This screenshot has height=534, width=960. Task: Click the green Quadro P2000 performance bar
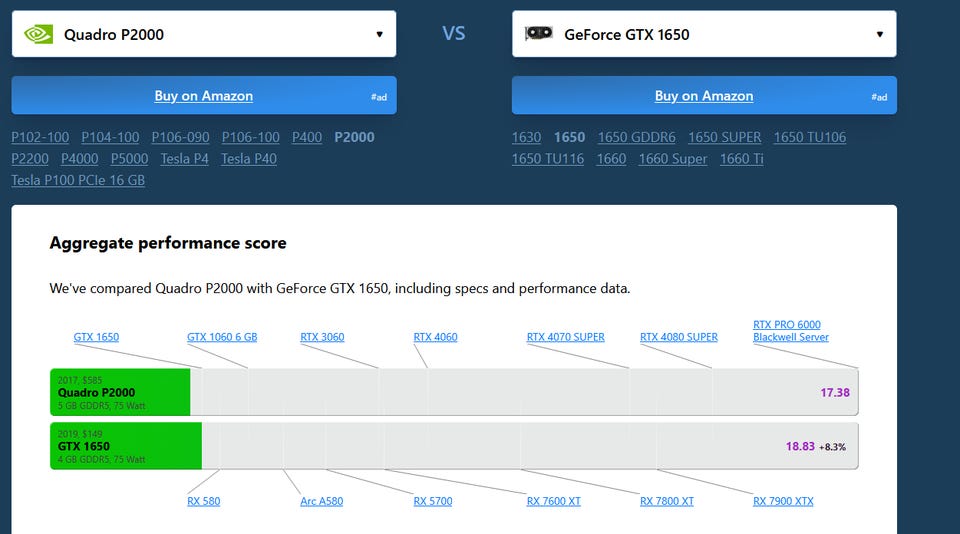pyautogui.click(x=120, y=392)
